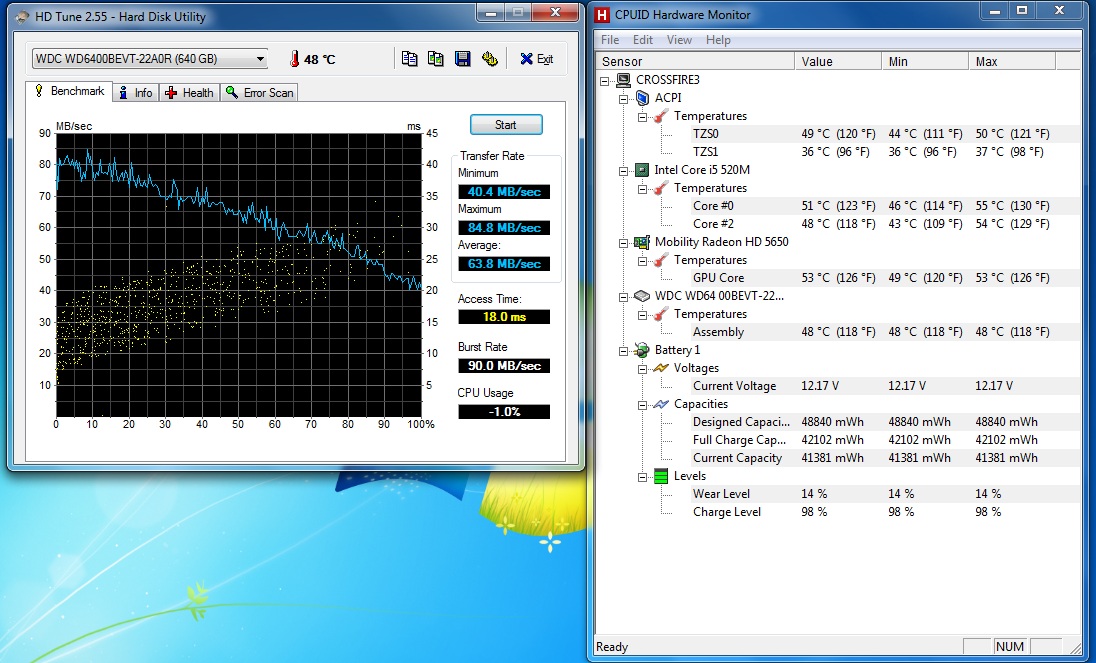Click the NUM status bar indicator
The height and width of the screenshot is (663, 1096).
click(x=1009, y=647)
